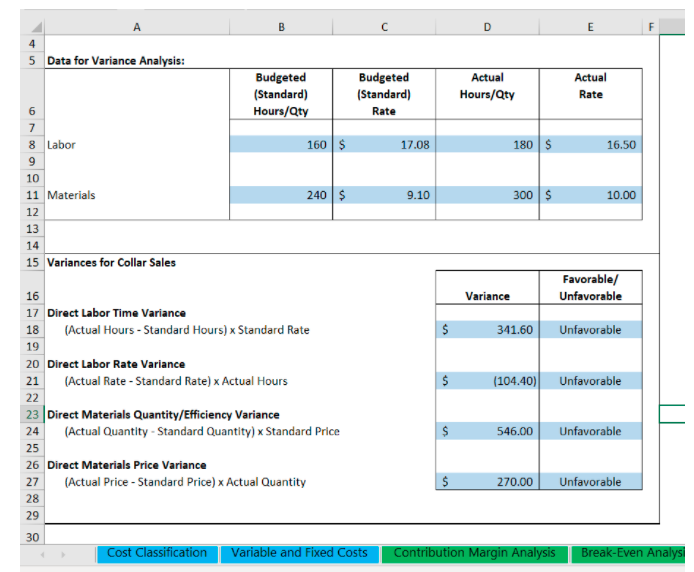
Task: Click the next sheet navigation arrow
Action: (x=63, y=554)
